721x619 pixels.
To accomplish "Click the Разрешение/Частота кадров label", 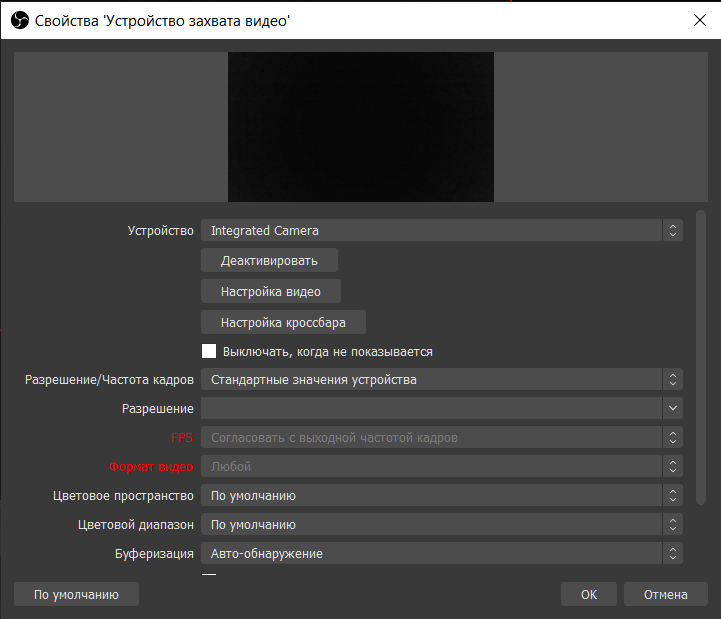I will (x=109, y=380).
